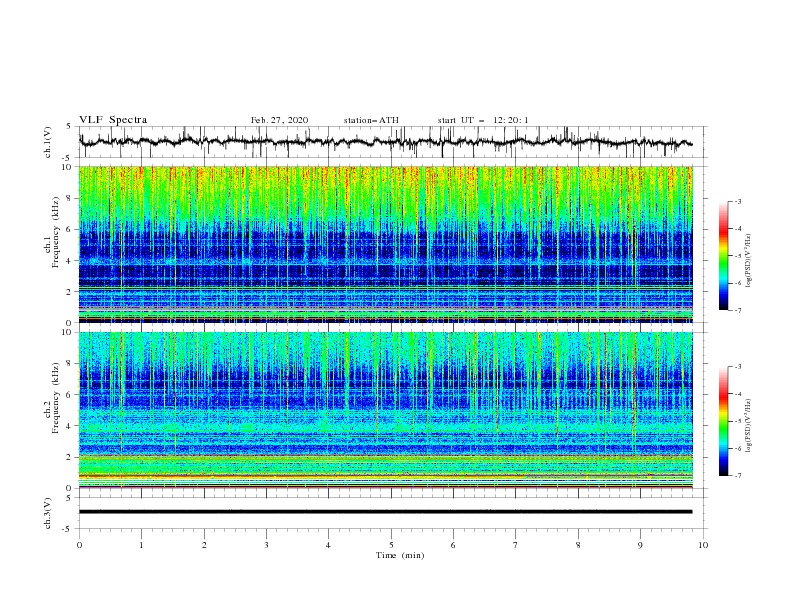792x612 pixels.
Task: Click the "4" tick on the time axis
Action: coord(328,545)
